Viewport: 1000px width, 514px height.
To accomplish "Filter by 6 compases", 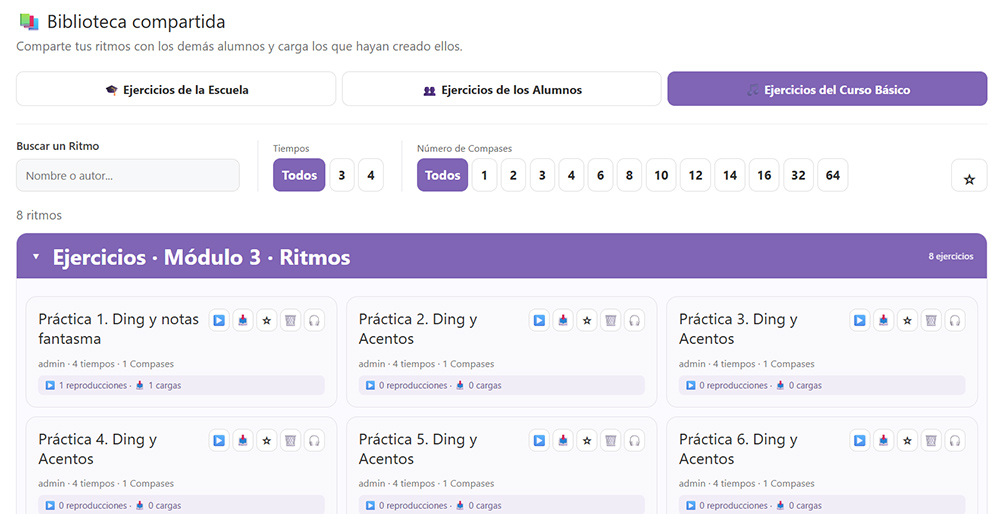I will point(600,175).
